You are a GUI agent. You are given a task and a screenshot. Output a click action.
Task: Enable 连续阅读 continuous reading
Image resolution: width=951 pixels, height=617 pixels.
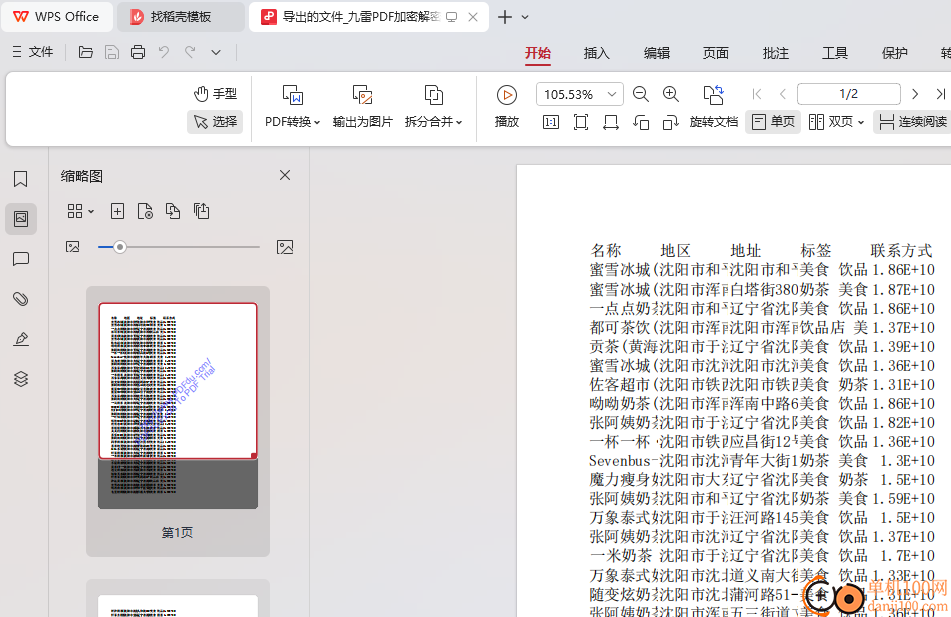pyautogui.click(x=913, y=122)
